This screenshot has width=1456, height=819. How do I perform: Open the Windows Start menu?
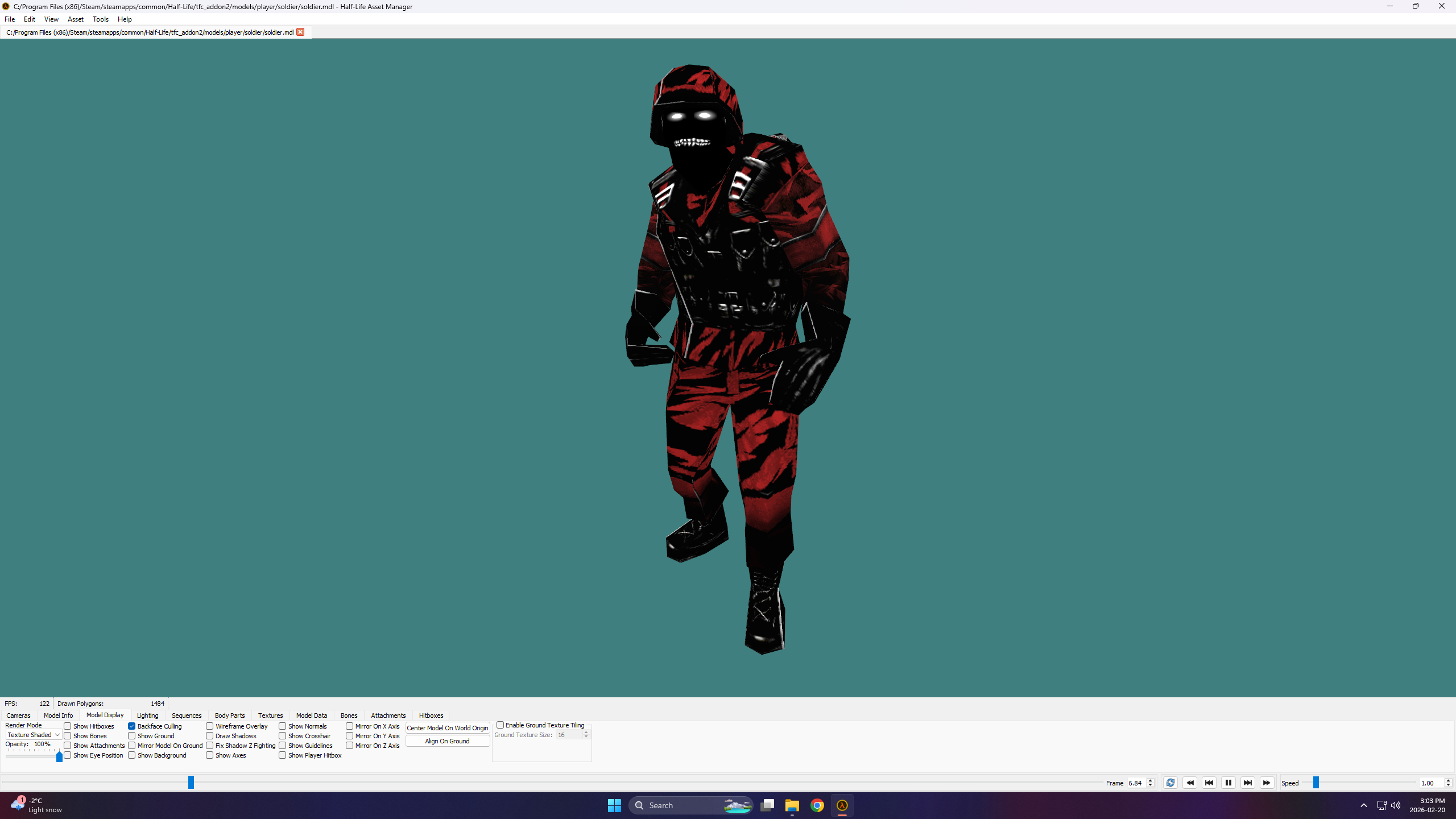coord(614,805)
